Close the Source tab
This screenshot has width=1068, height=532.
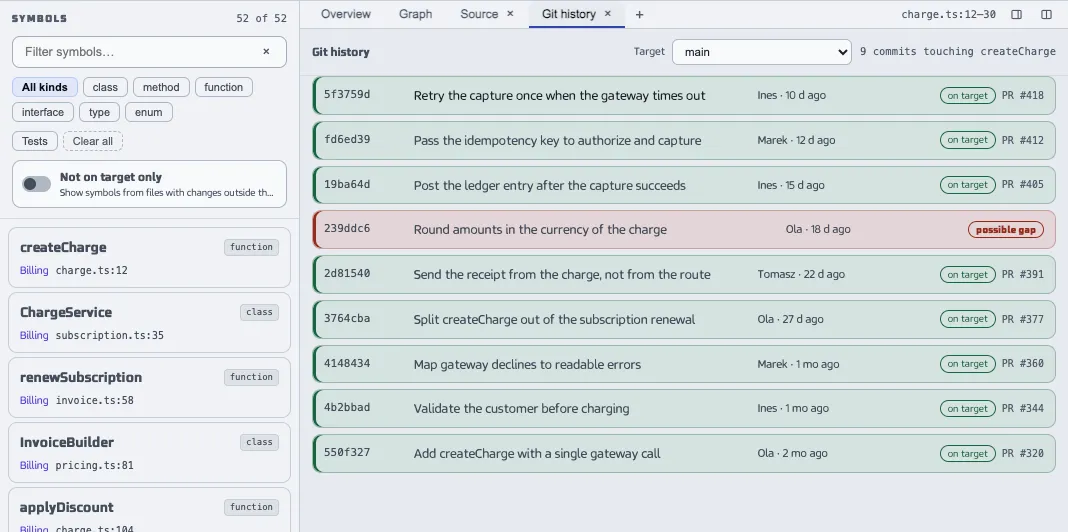[510, 14]
